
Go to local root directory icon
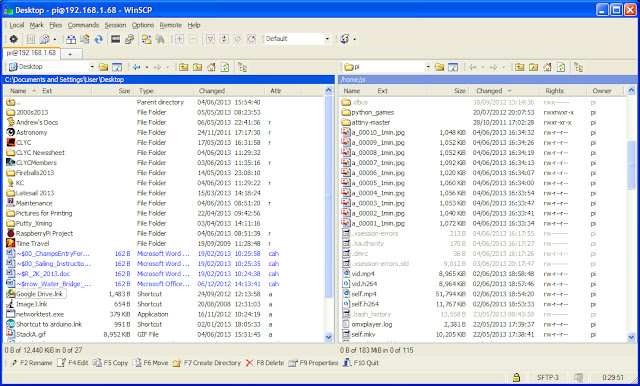point(198,67)
